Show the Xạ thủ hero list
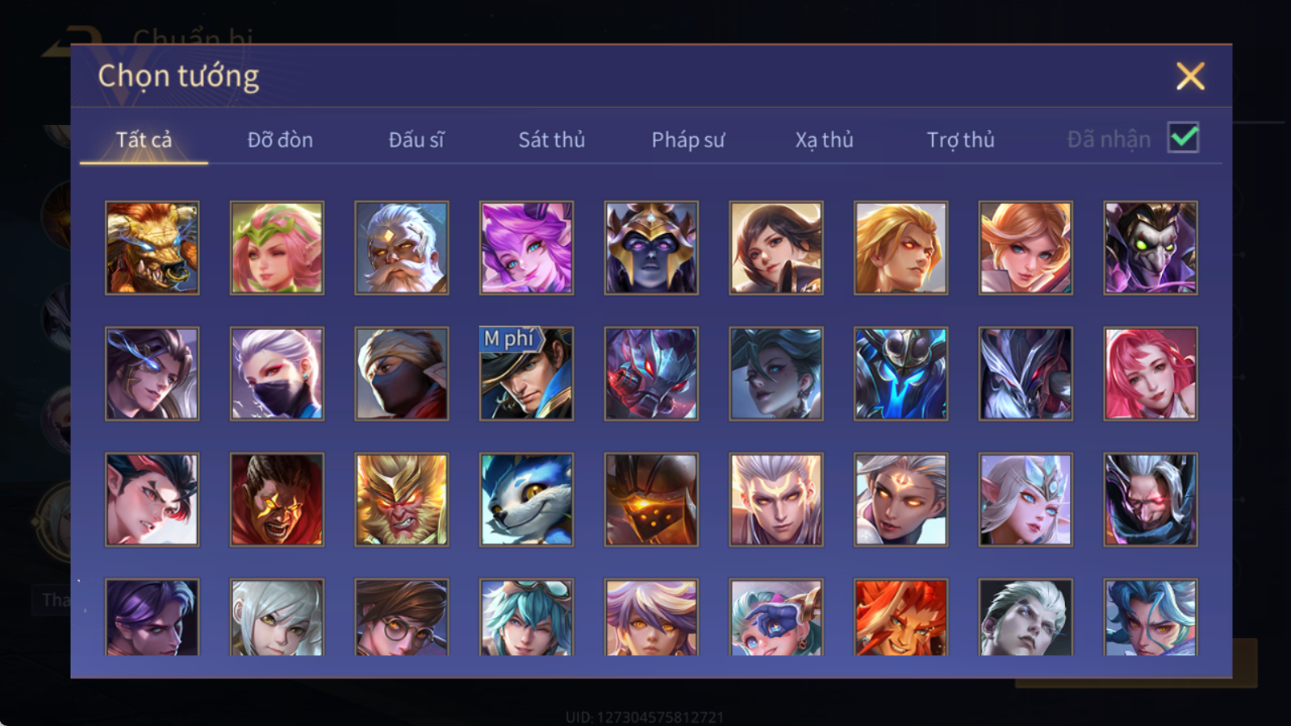 coord(824,140)
